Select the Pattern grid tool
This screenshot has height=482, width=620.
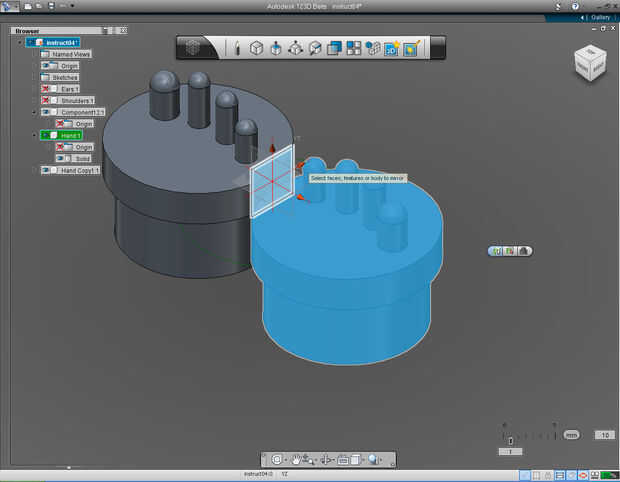pyautogui.click(x=353, y=47)
